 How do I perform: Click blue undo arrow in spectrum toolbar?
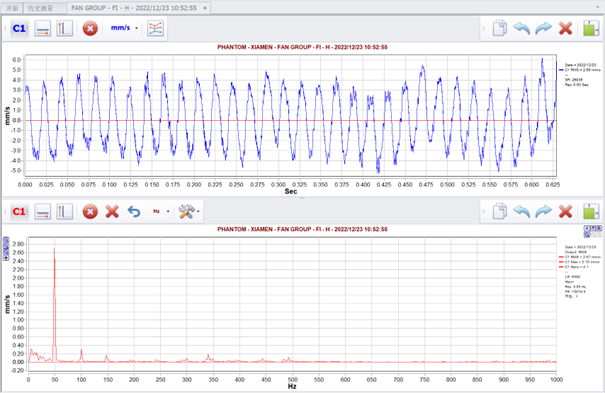click(134, 211)
